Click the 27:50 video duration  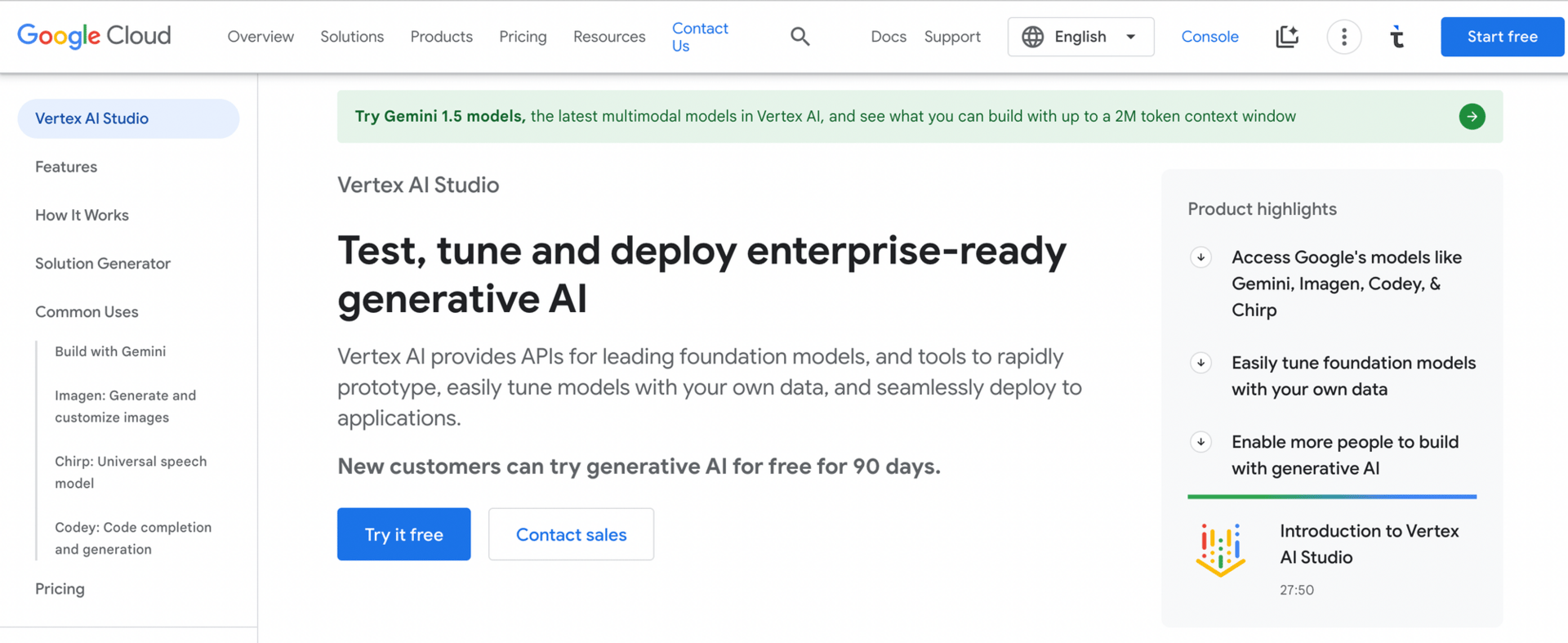click(1297, 590)
